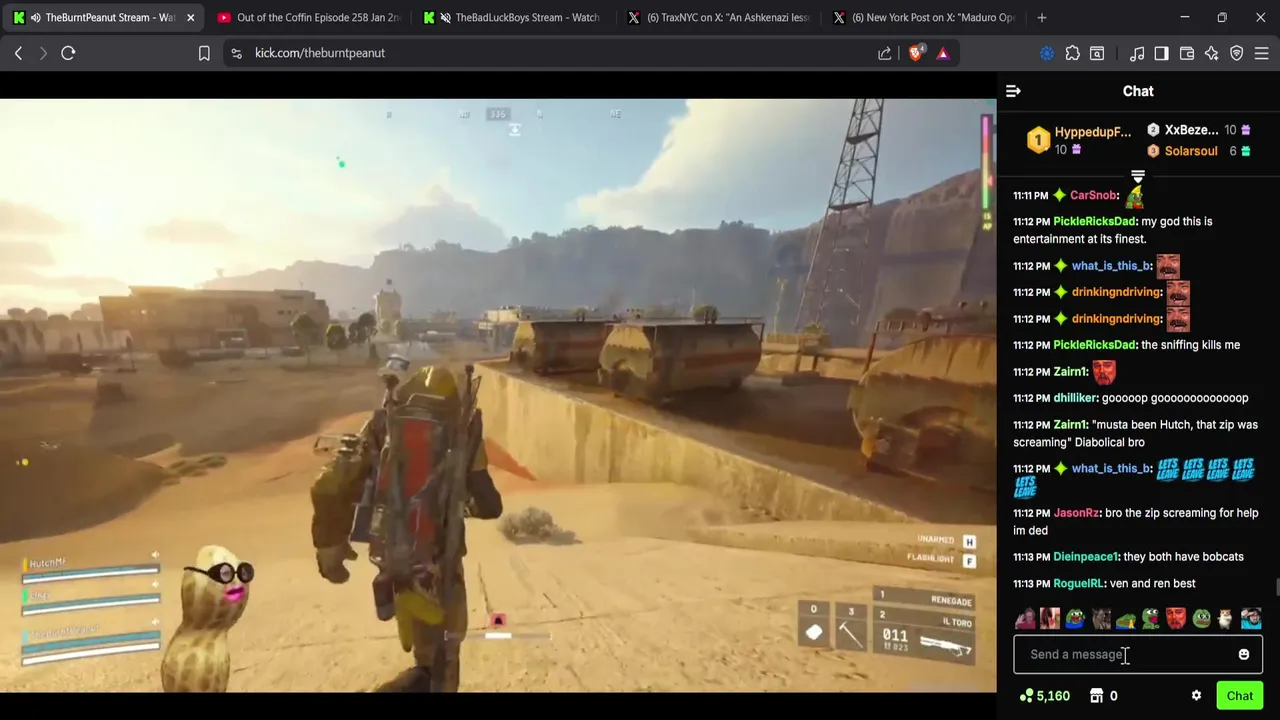Click the Chat panel heading

[x=1138, y=91]
